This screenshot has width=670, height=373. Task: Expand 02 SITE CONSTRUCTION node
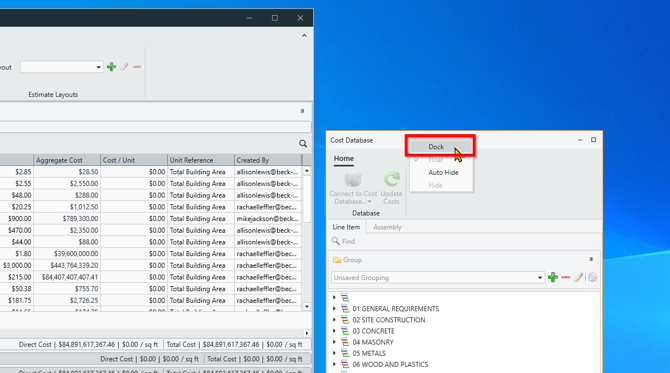tap(334, 320)
